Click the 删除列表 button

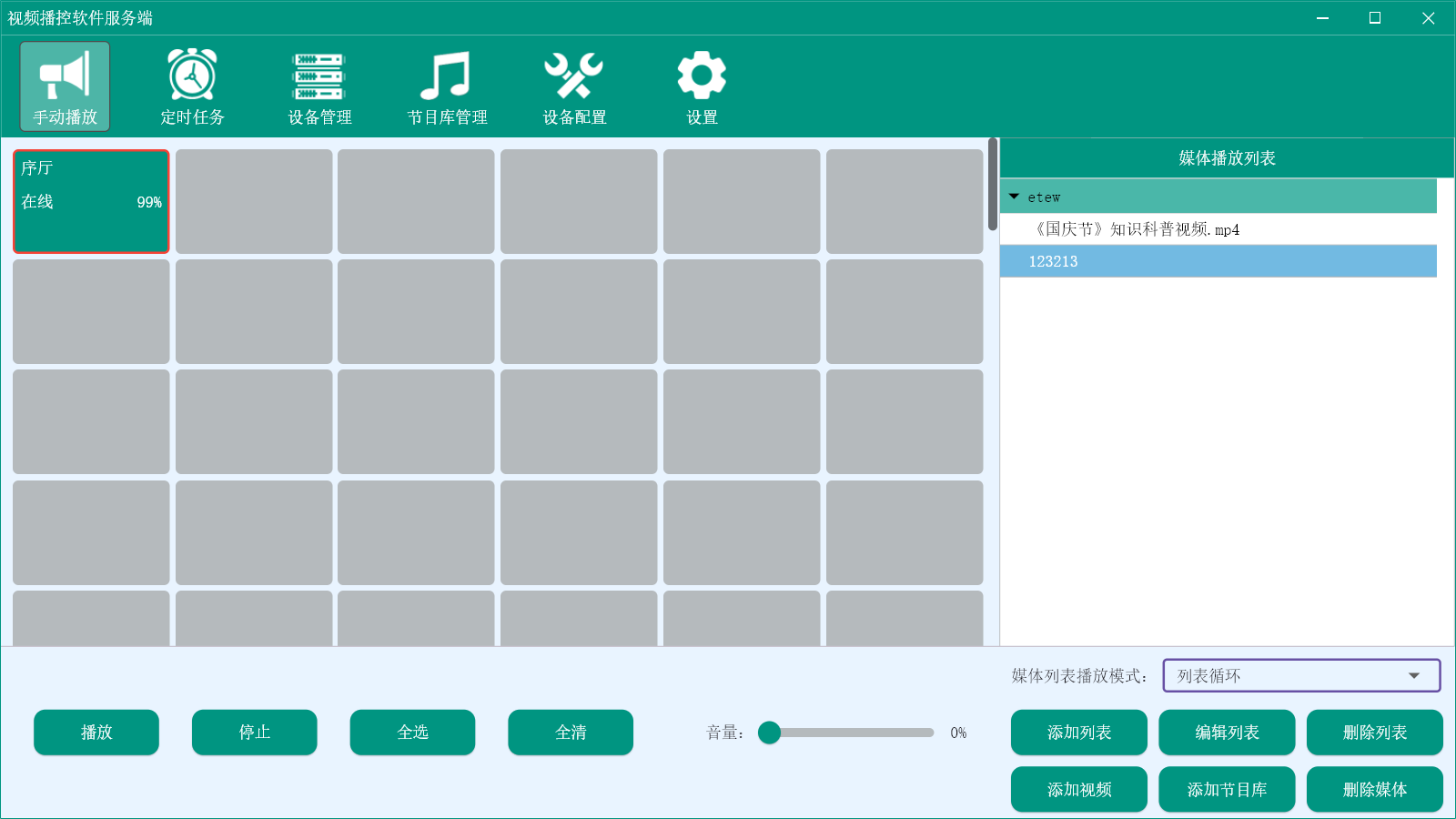pyautogui.click(x=1375, y=733)
